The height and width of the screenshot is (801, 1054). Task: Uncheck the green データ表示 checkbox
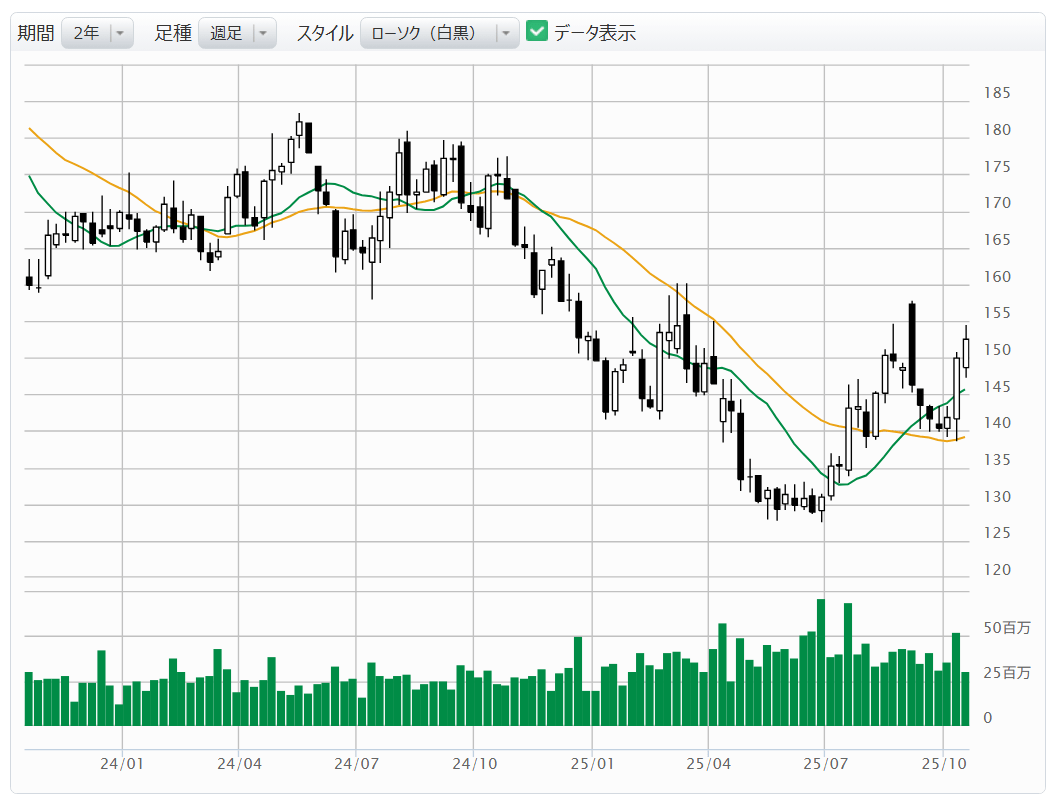[537, 32]
